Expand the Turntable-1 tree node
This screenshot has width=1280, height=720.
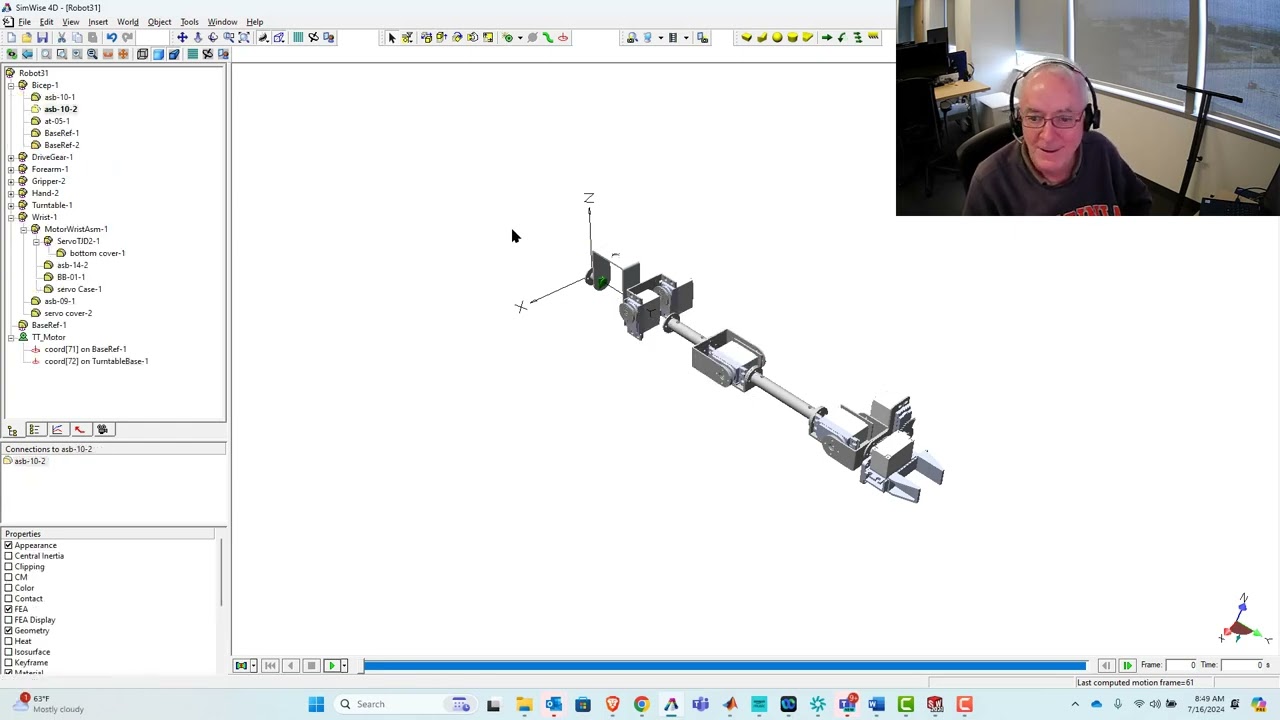[10, 205]
